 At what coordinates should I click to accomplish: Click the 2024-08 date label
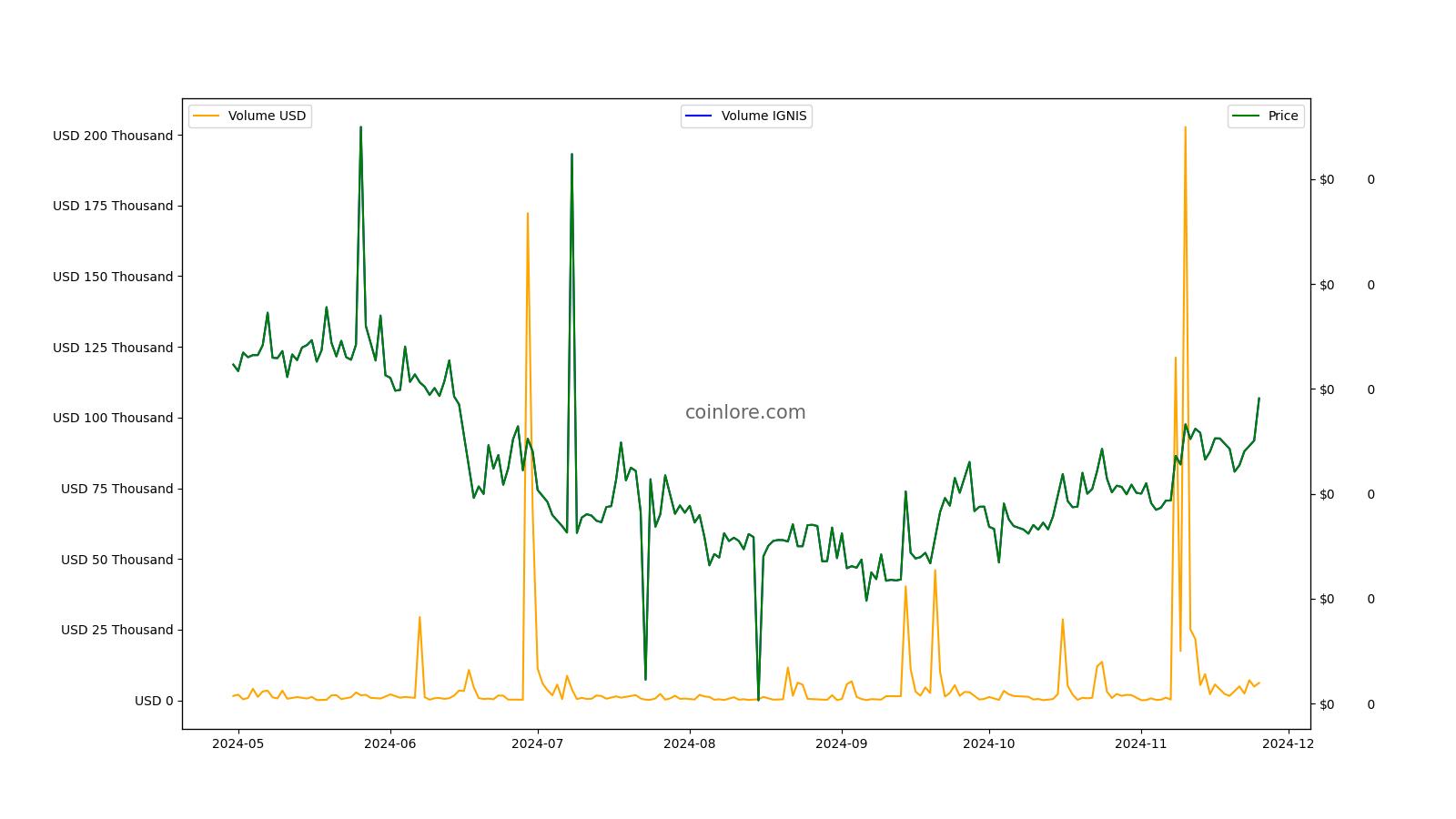point(690,743)
